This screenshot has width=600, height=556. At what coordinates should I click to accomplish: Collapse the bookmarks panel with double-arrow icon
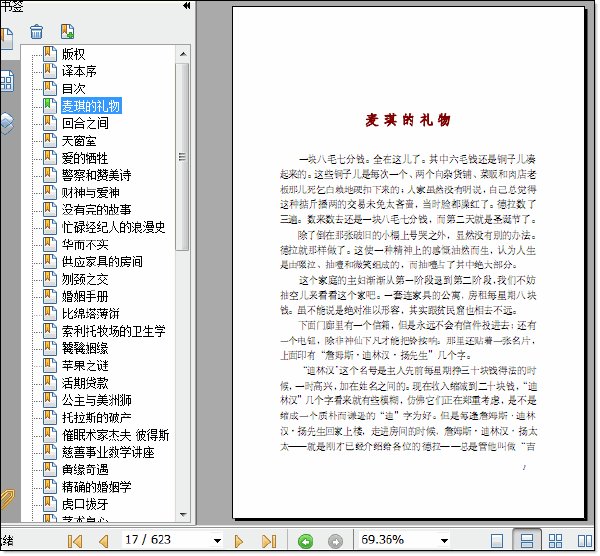[187, 5]
